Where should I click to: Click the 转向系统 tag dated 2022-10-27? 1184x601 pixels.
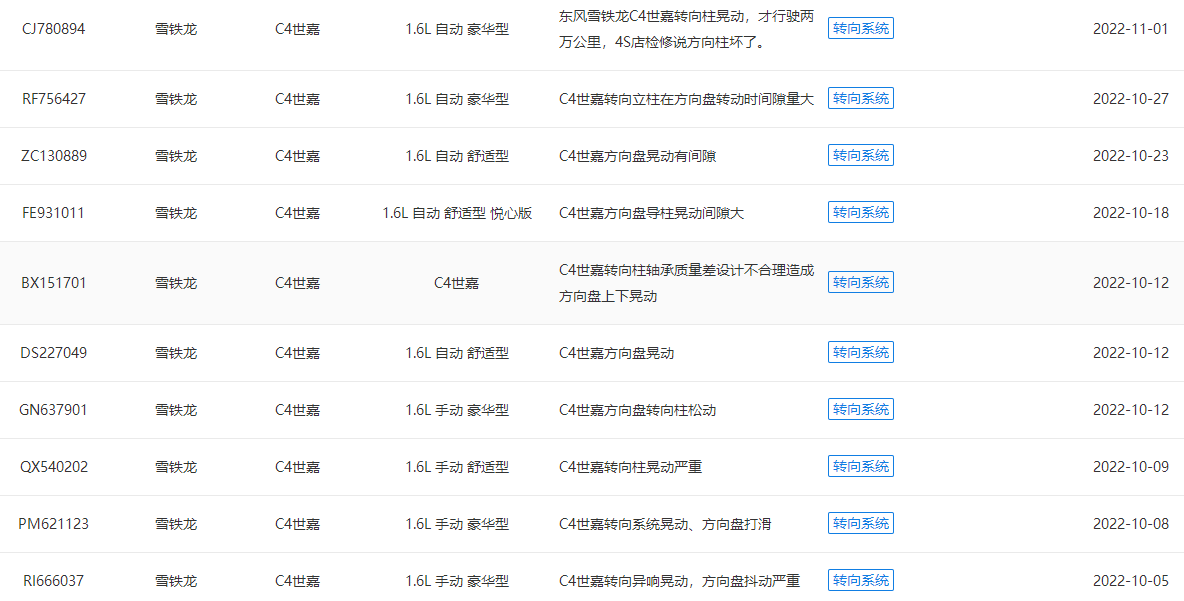860,98
